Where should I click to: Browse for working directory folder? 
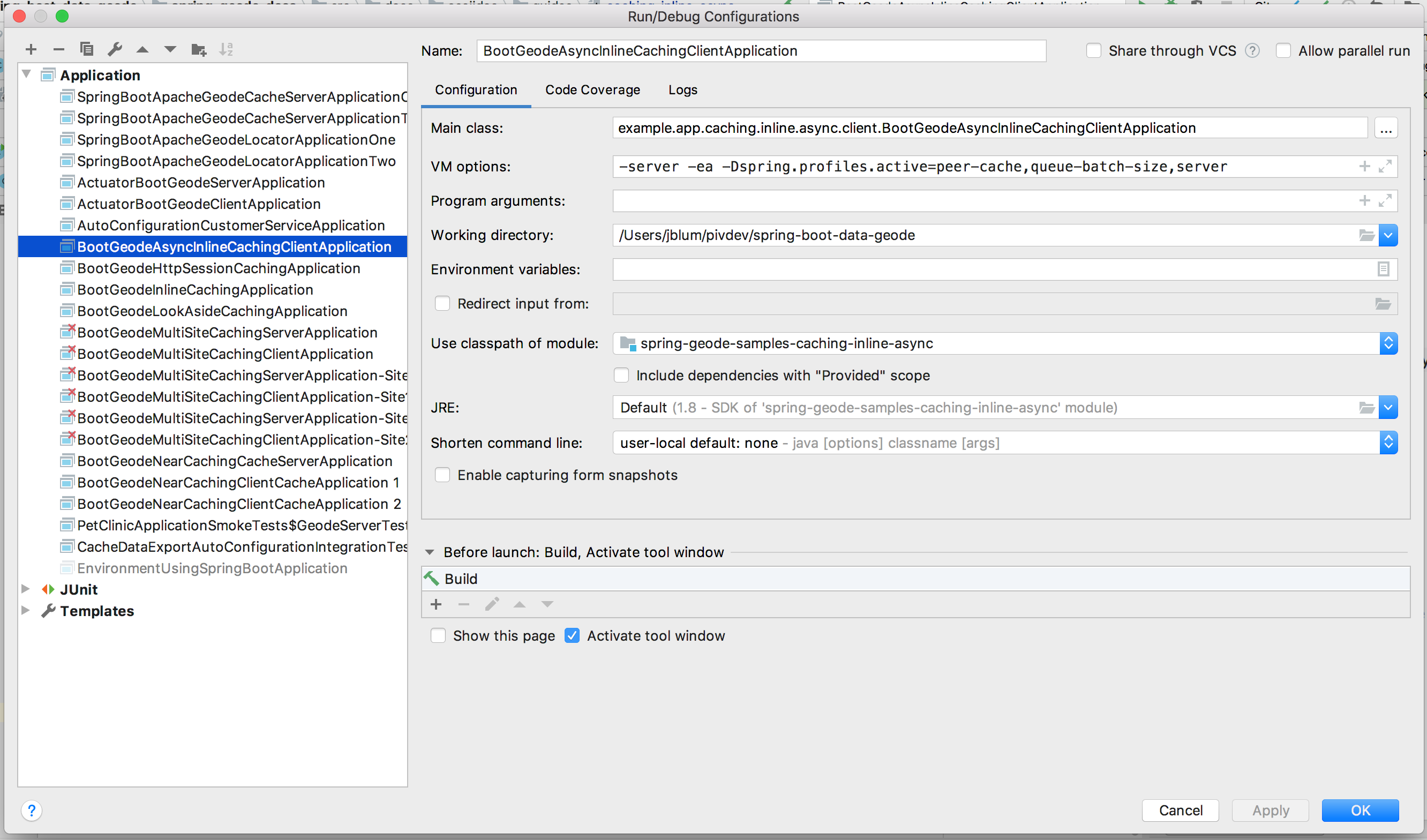(x=1367, y=236)
